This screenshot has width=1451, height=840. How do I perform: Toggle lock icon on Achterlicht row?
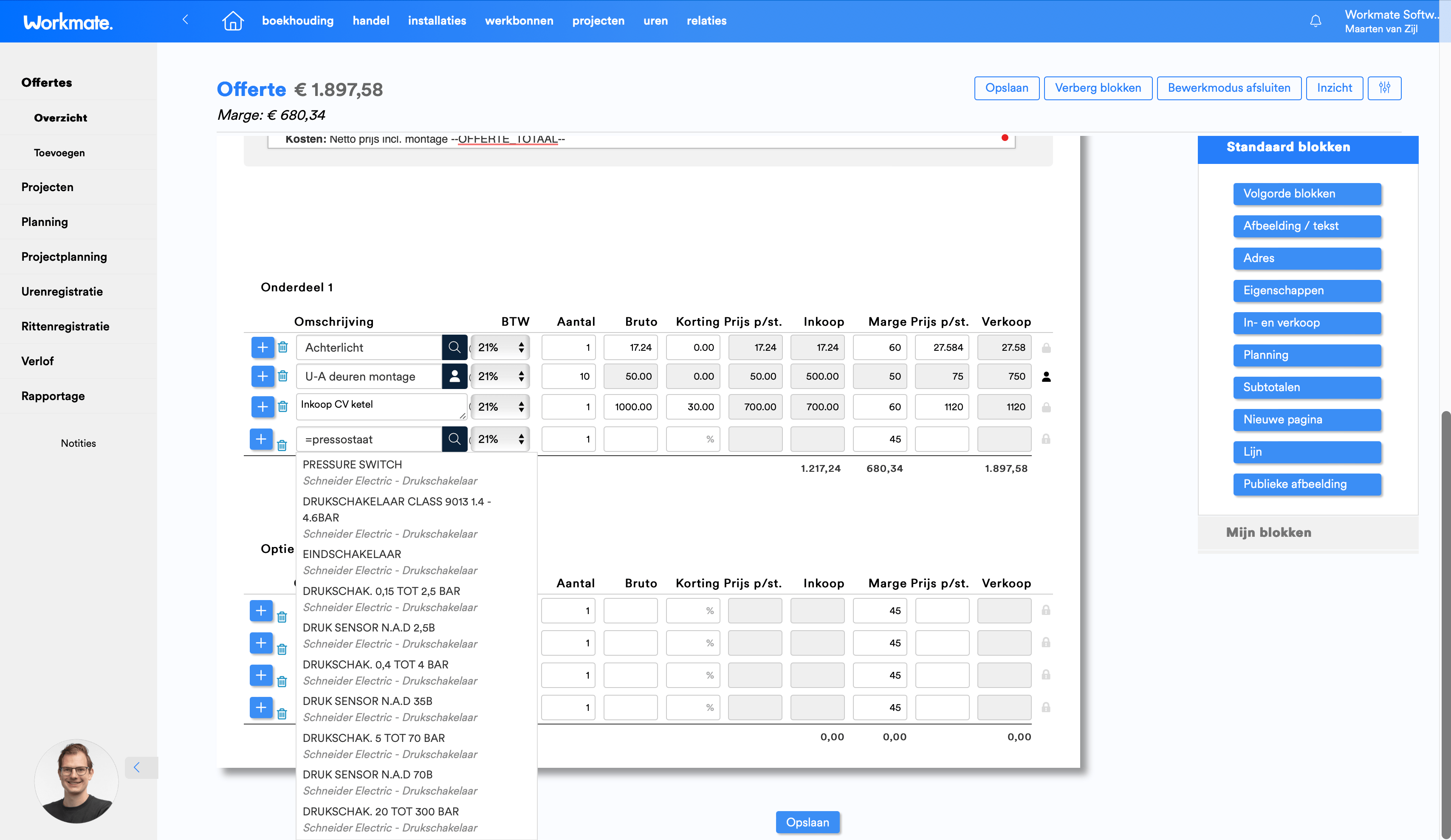1046,348
